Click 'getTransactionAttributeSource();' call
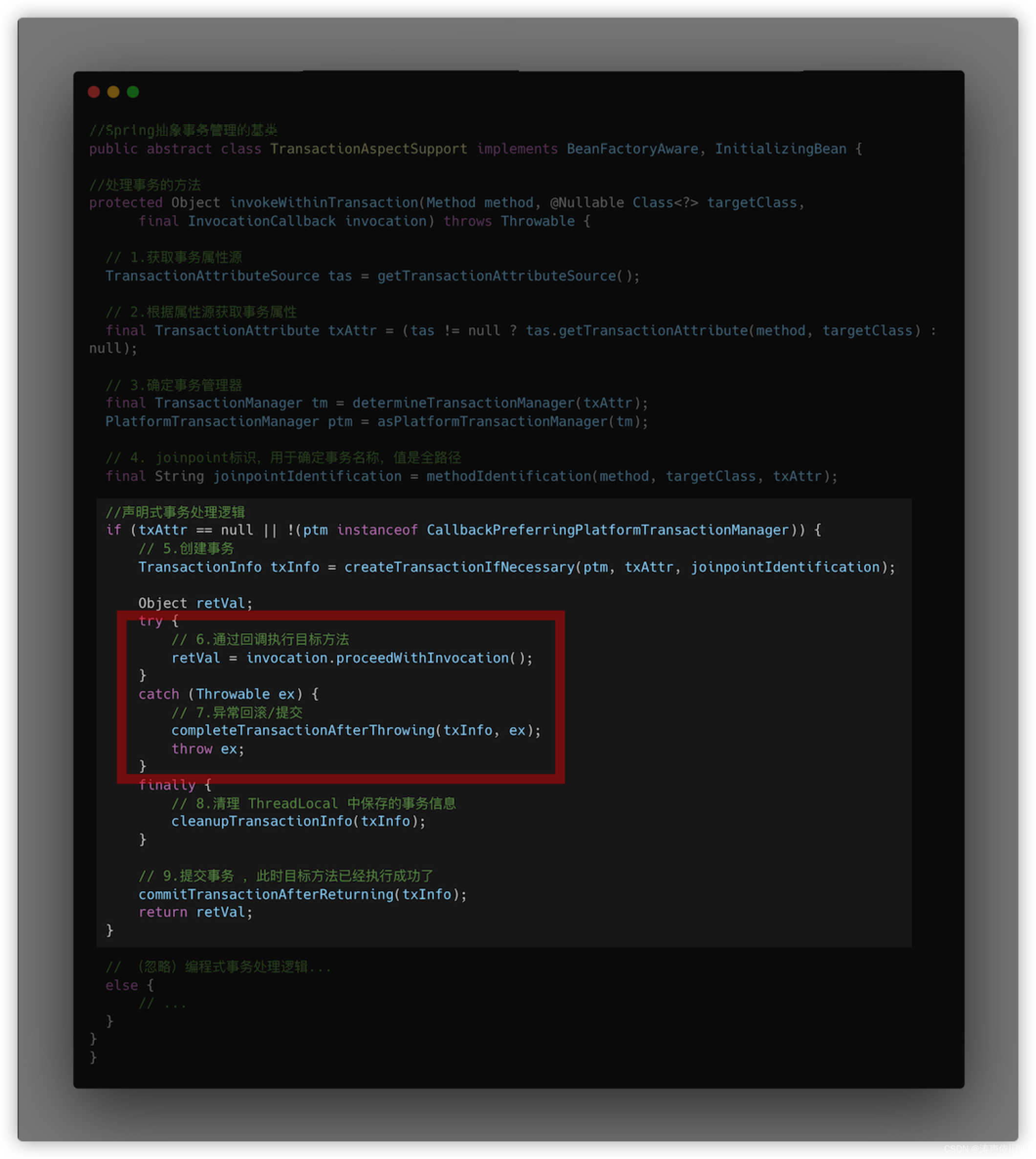 point(508,276)
